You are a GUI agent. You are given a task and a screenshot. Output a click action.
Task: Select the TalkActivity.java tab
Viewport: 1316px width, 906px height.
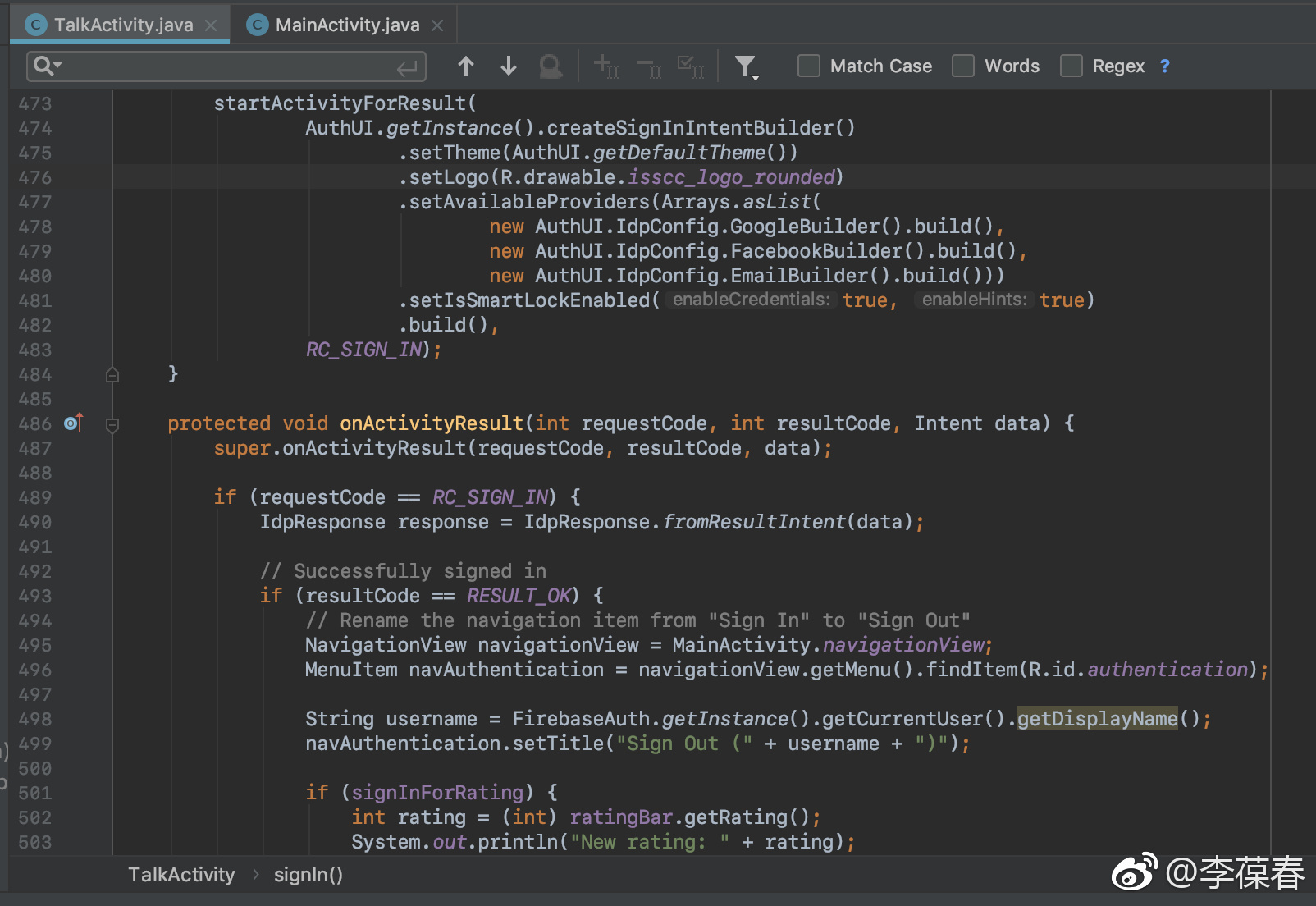(123, 25)
